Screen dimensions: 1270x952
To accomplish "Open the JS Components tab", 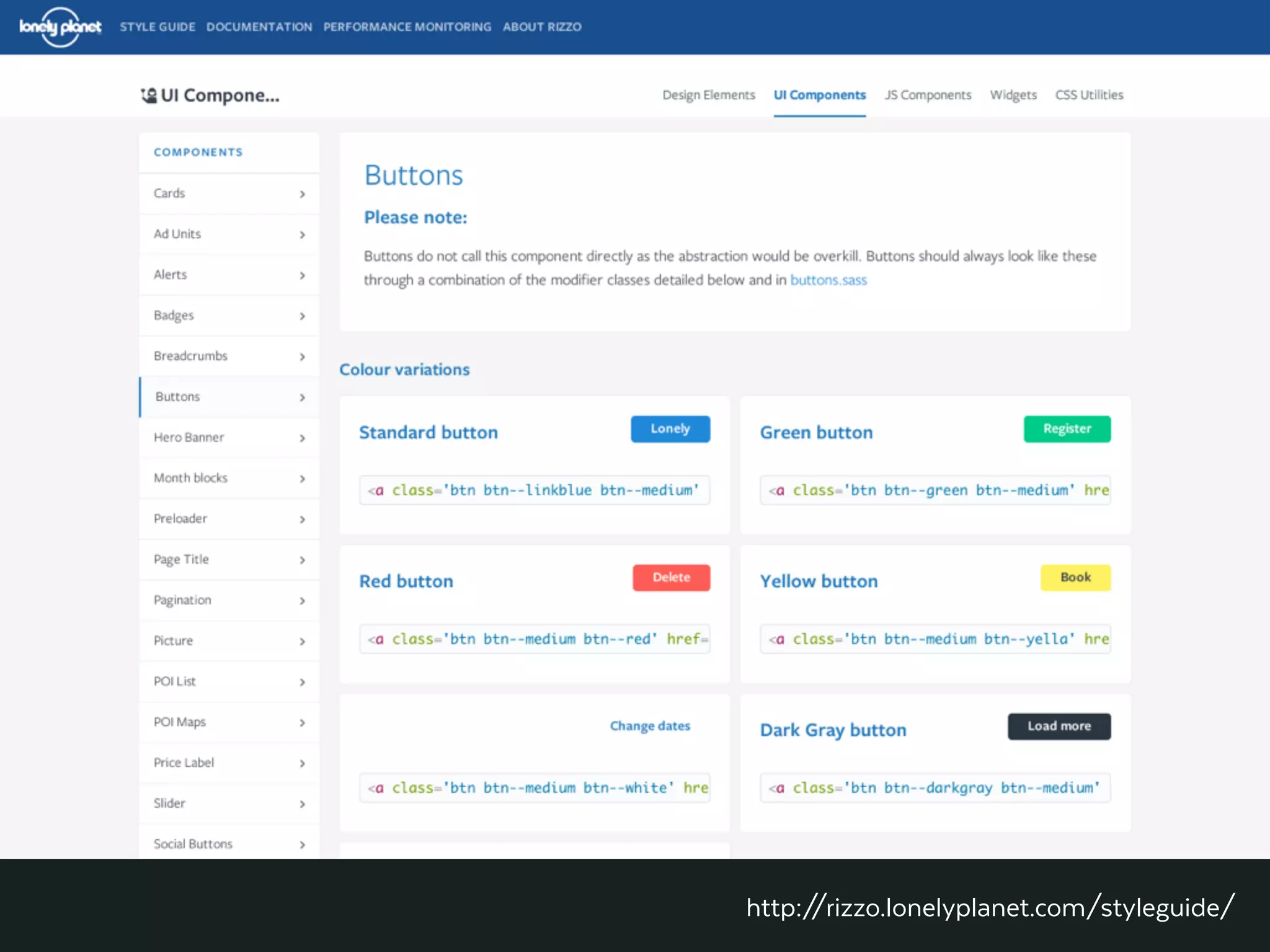I will (x=927, y=95).
